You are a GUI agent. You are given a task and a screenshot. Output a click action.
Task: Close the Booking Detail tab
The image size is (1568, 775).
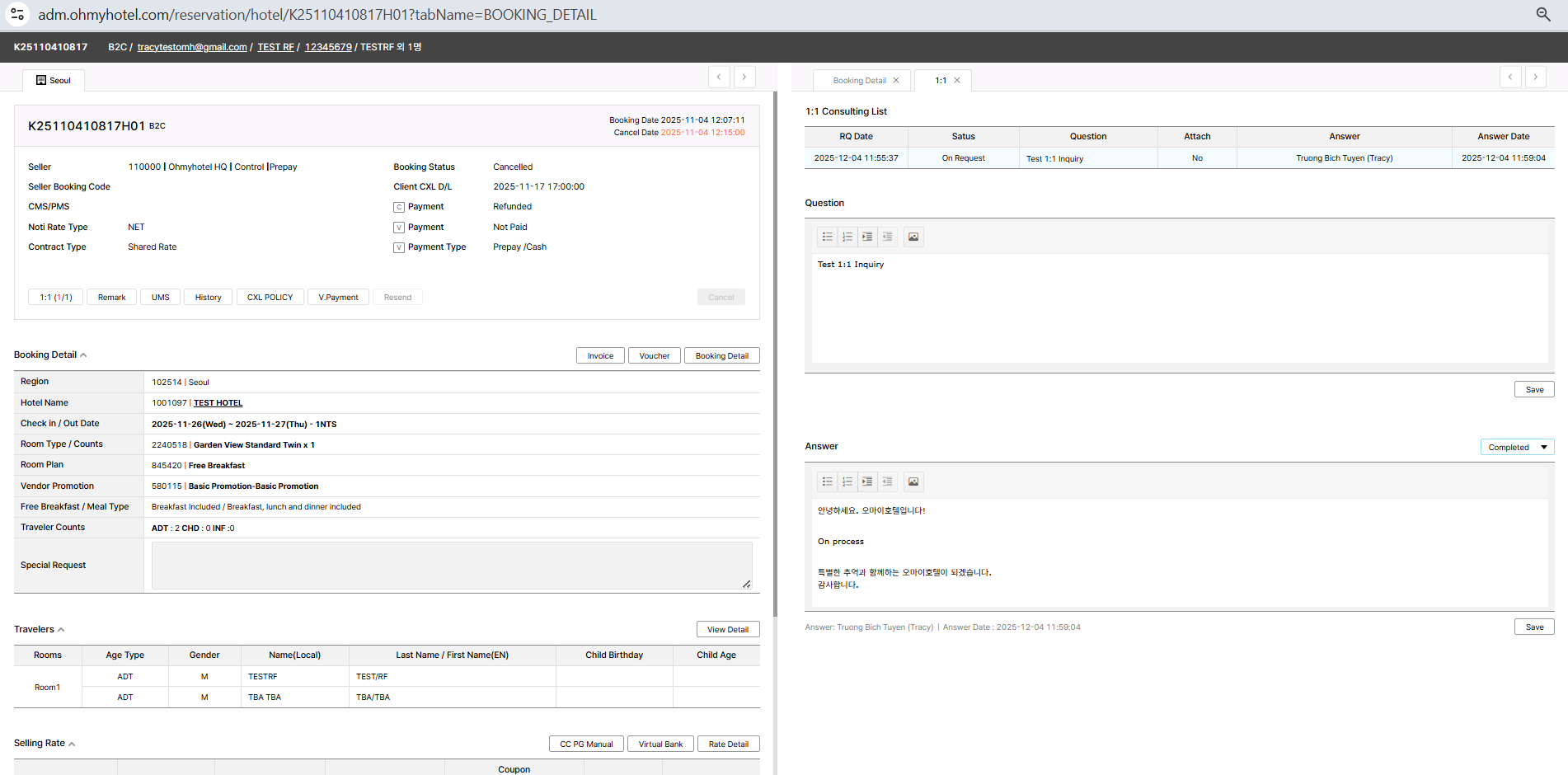[x=896, y=81]
